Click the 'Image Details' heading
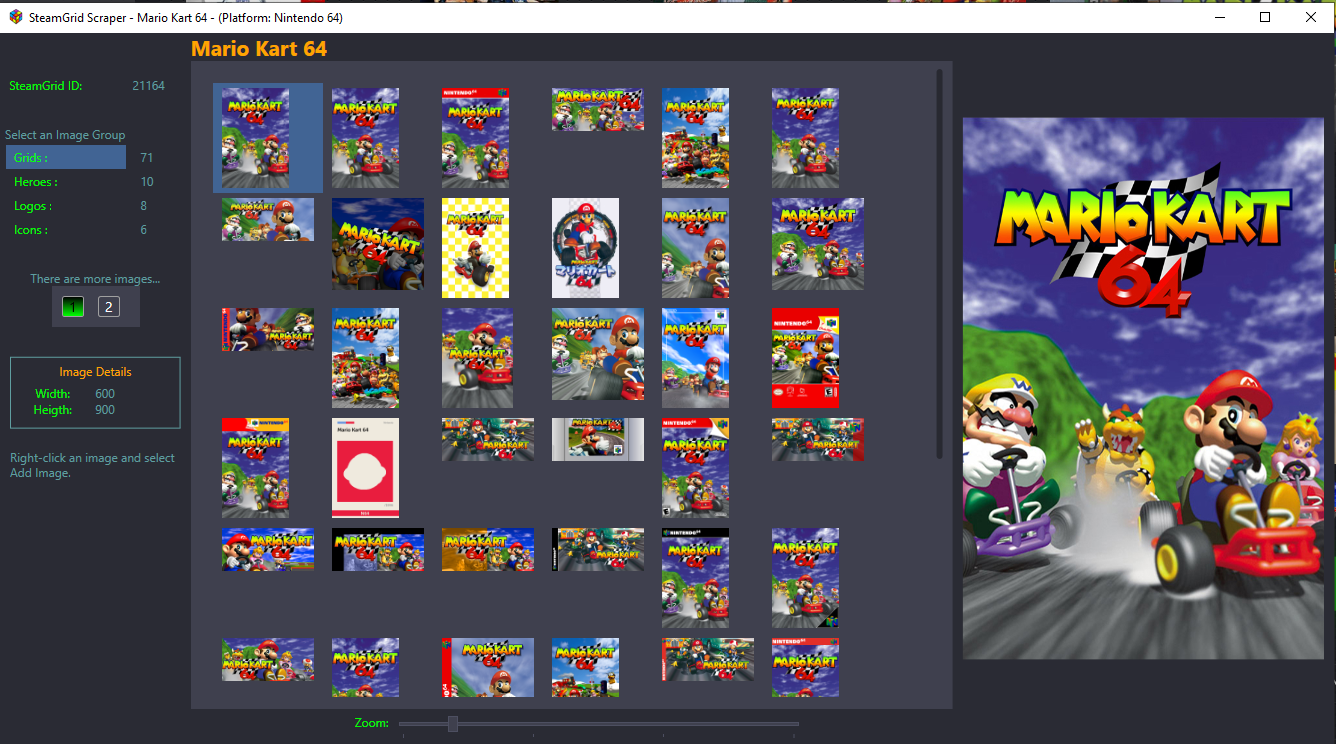The image size is (1336, 744). pyautogui.click(x=95, y=372)
